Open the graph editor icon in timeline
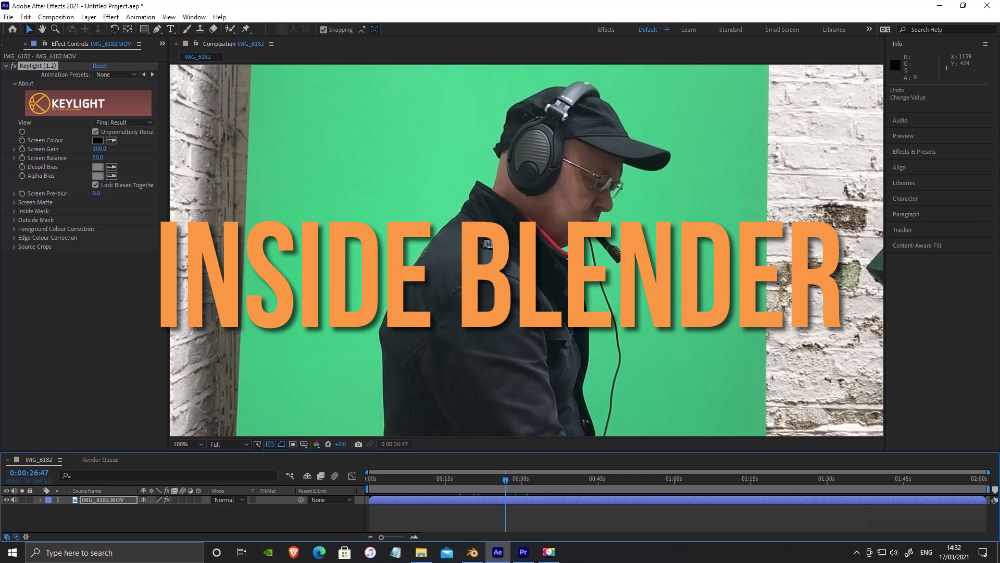The height and width of the screenshot is (563, 1000). [x=351, y=476]
